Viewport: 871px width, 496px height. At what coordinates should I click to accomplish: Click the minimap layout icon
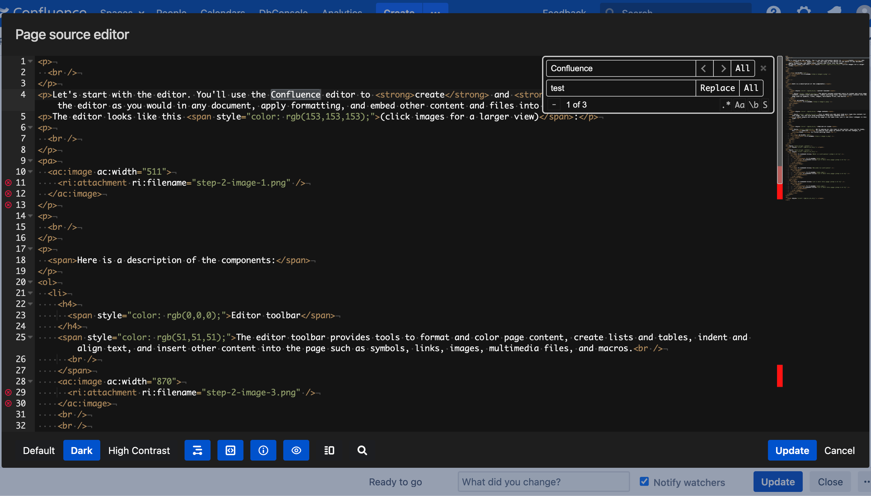329,451
